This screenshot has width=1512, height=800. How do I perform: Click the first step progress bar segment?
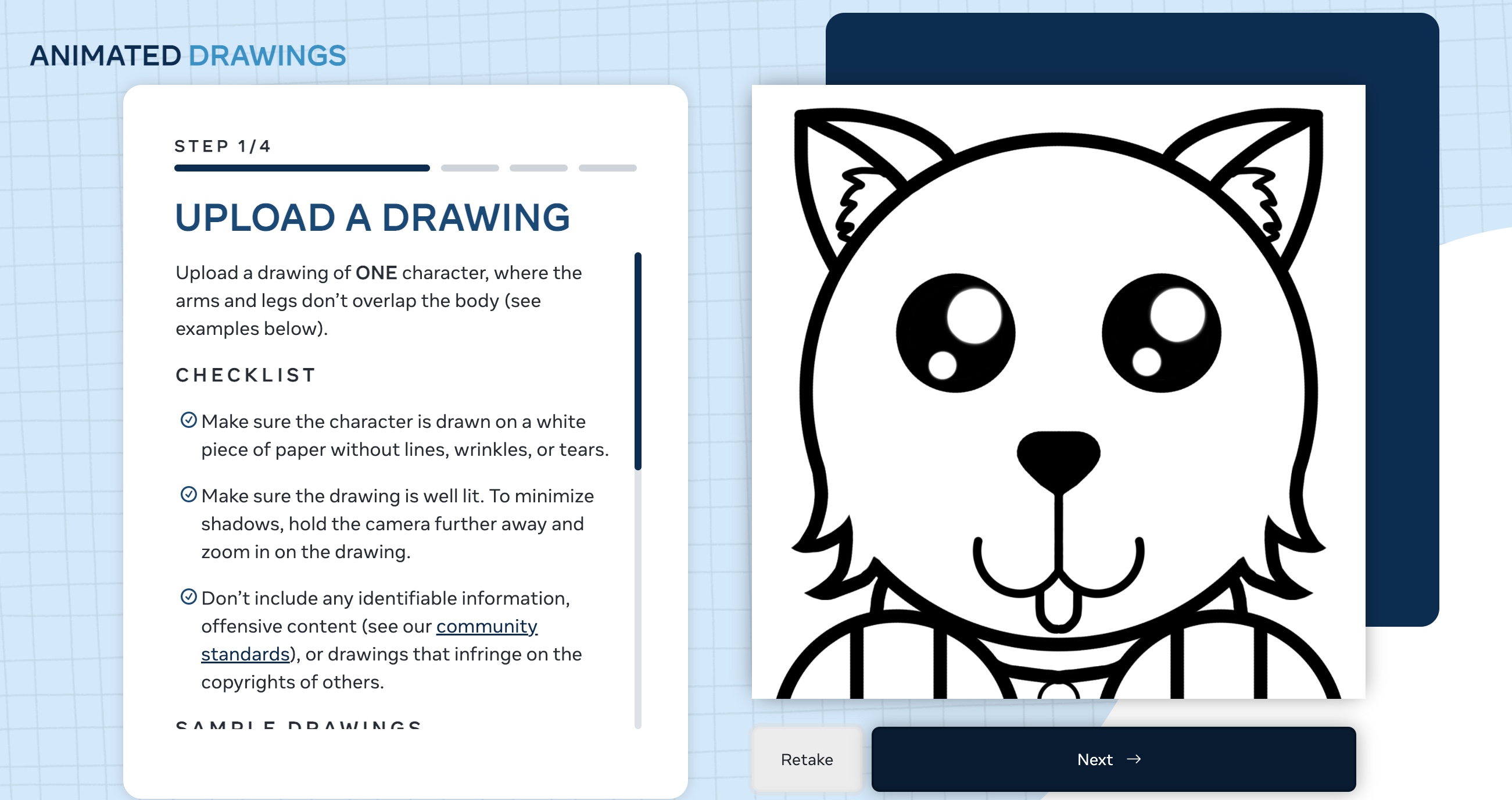coord(302,168)
